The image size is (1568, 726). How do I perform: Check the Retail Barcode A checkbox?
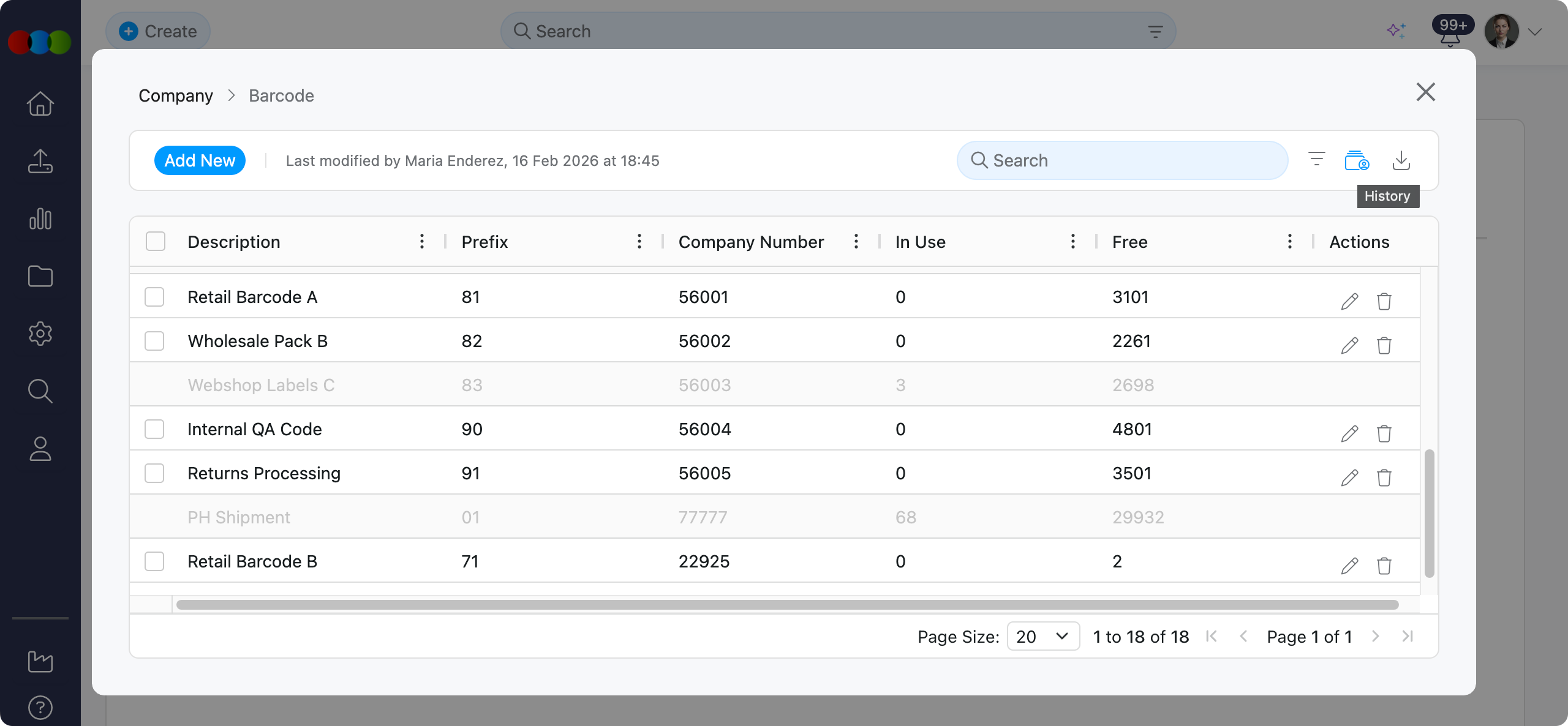[154, 297]
